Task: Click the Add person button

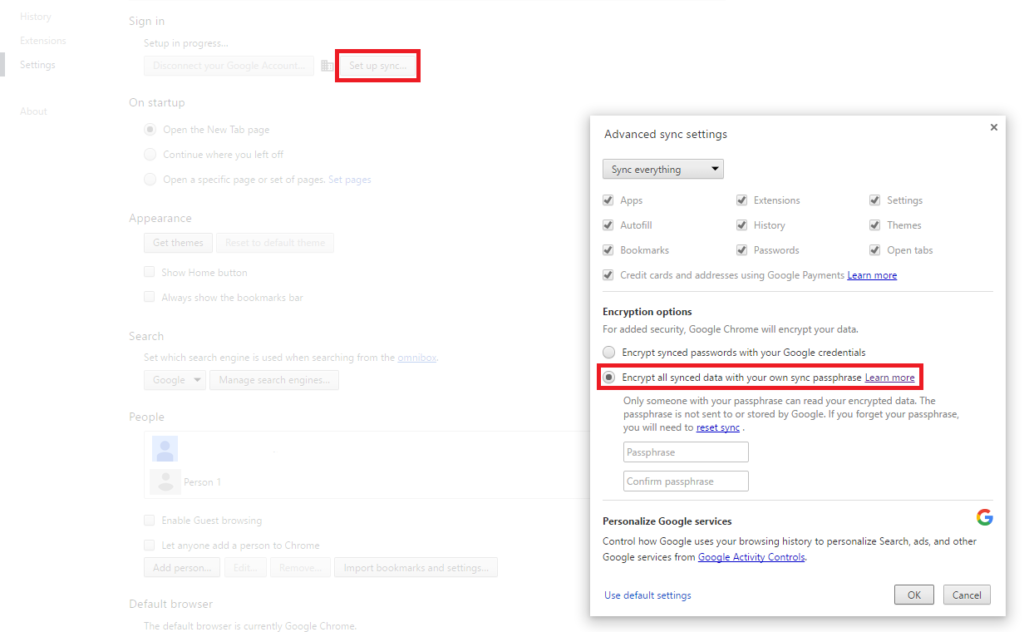Action: tap(182, 567)
